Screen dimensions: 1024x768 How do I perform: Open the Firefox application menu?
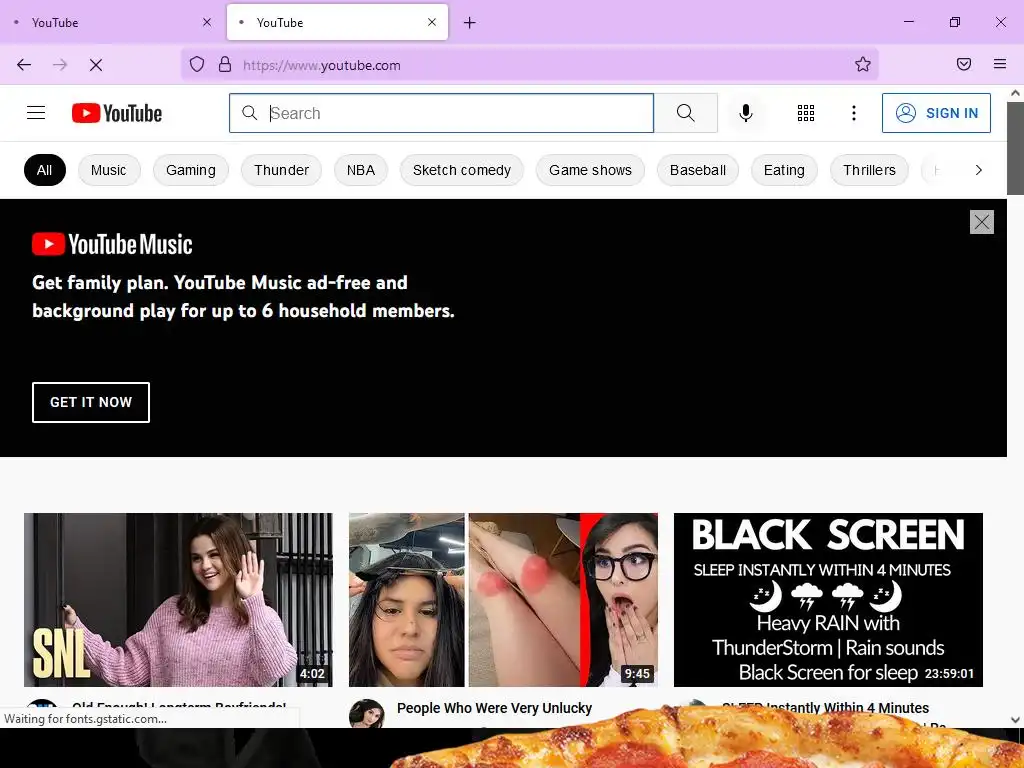(x=1000, y=64)
